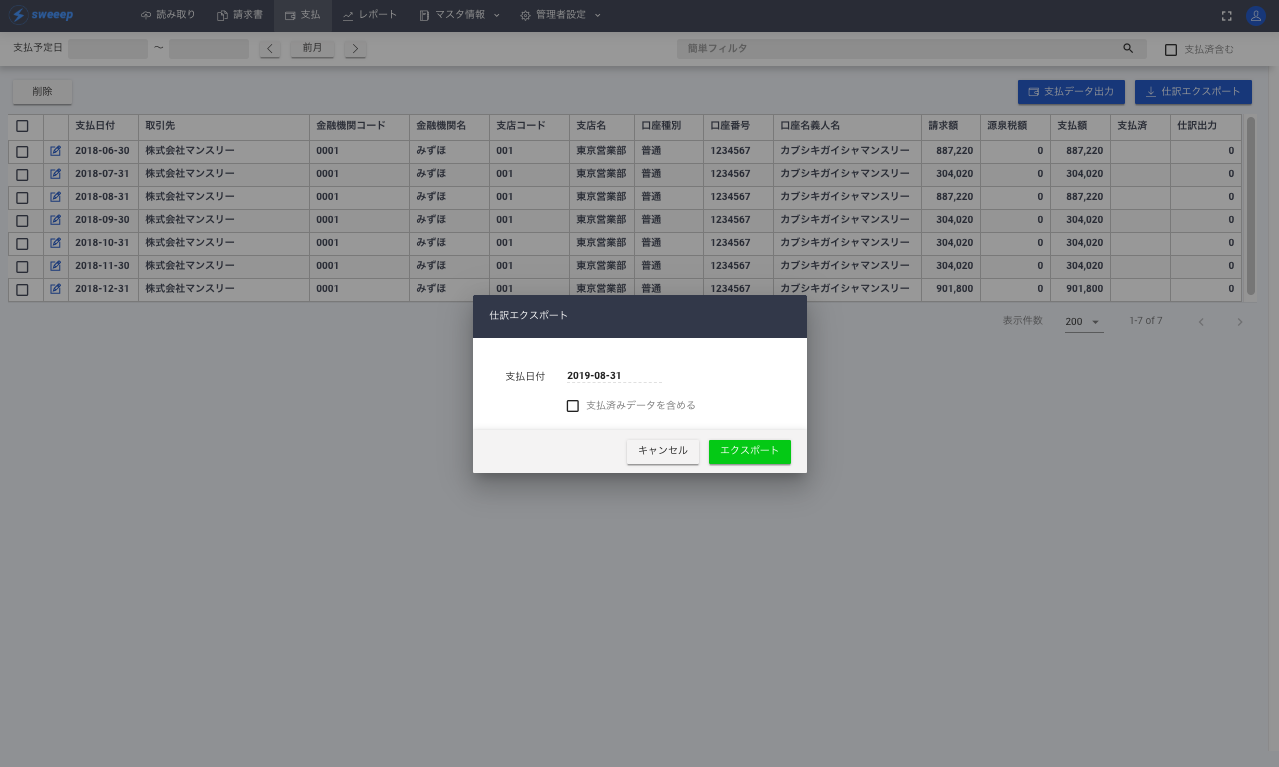The image size is (1279, 767).
Task: Click the green エクスポート button
Action: coord(749,451)
